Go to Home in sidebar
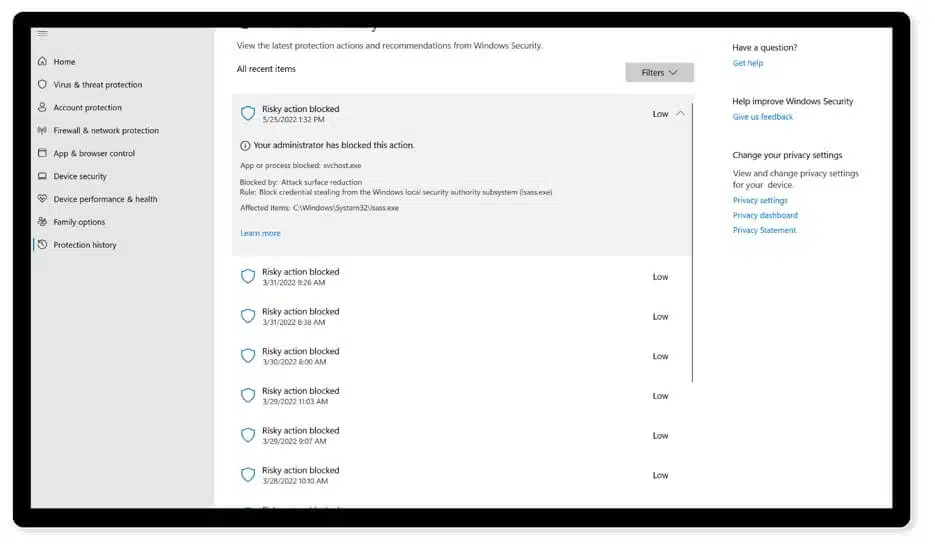 (x=64, y=61)
